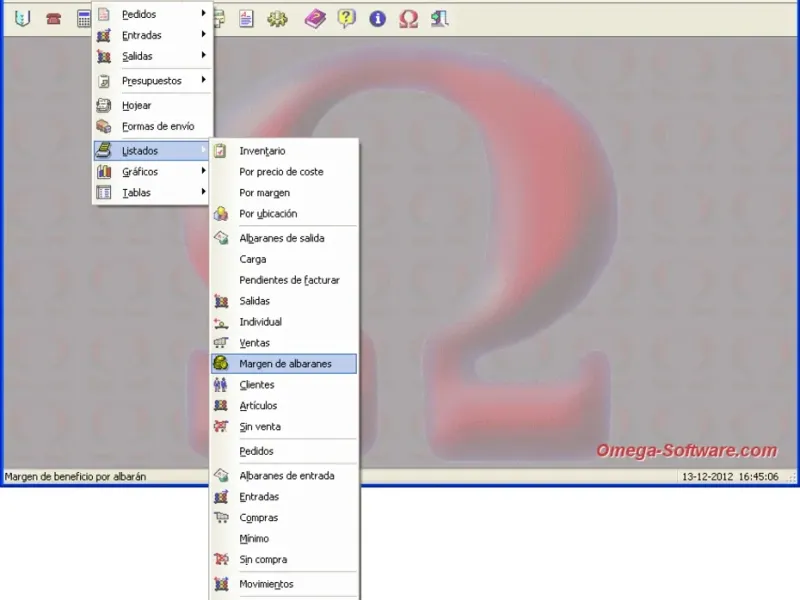This screenshot has width=800, height=600.
Task: Click the Ventas shopping cart icon
Action: click(221, 343)
